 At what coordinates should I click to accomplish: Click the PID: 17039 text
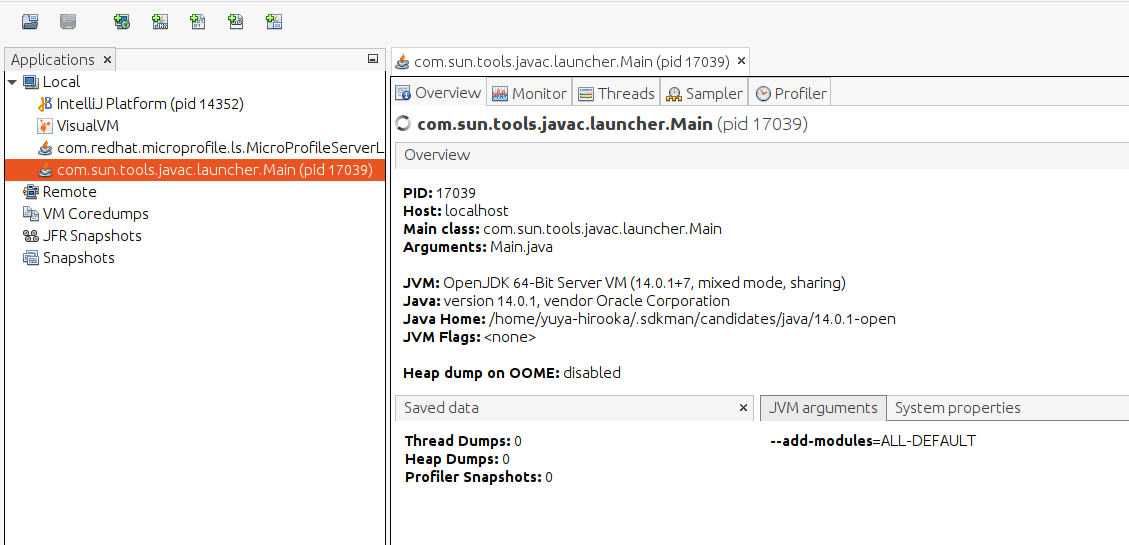point(439,193)
